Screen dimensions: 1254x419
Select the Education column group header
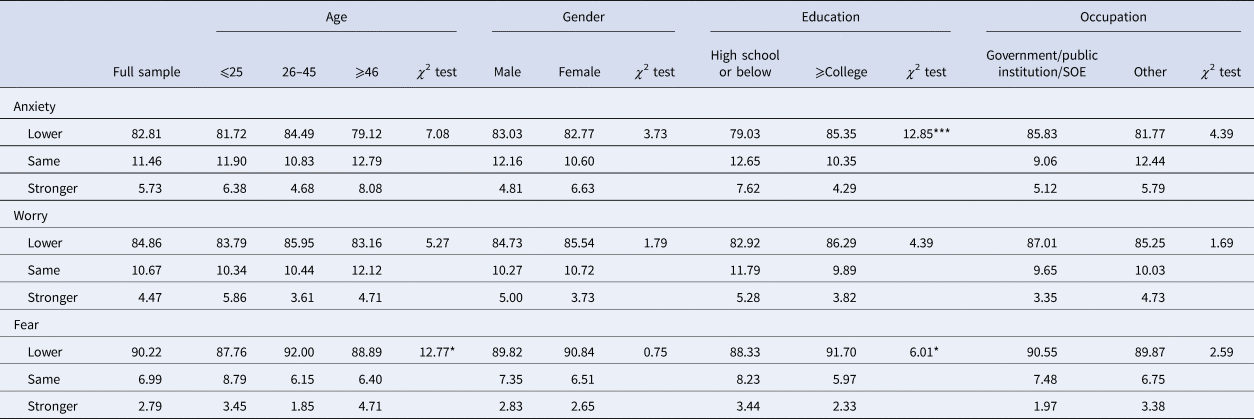pyautogui.click(x=830, y=17)
